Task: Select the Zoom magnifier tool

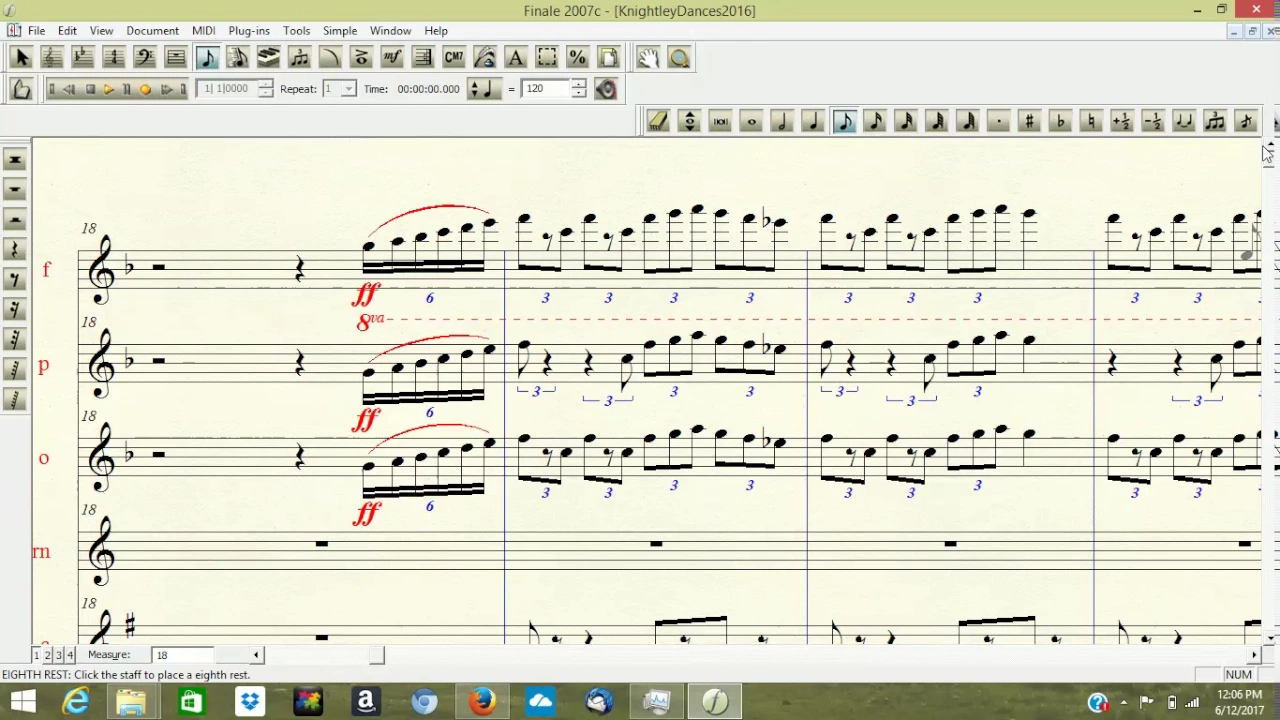Action: pos(679,58)
